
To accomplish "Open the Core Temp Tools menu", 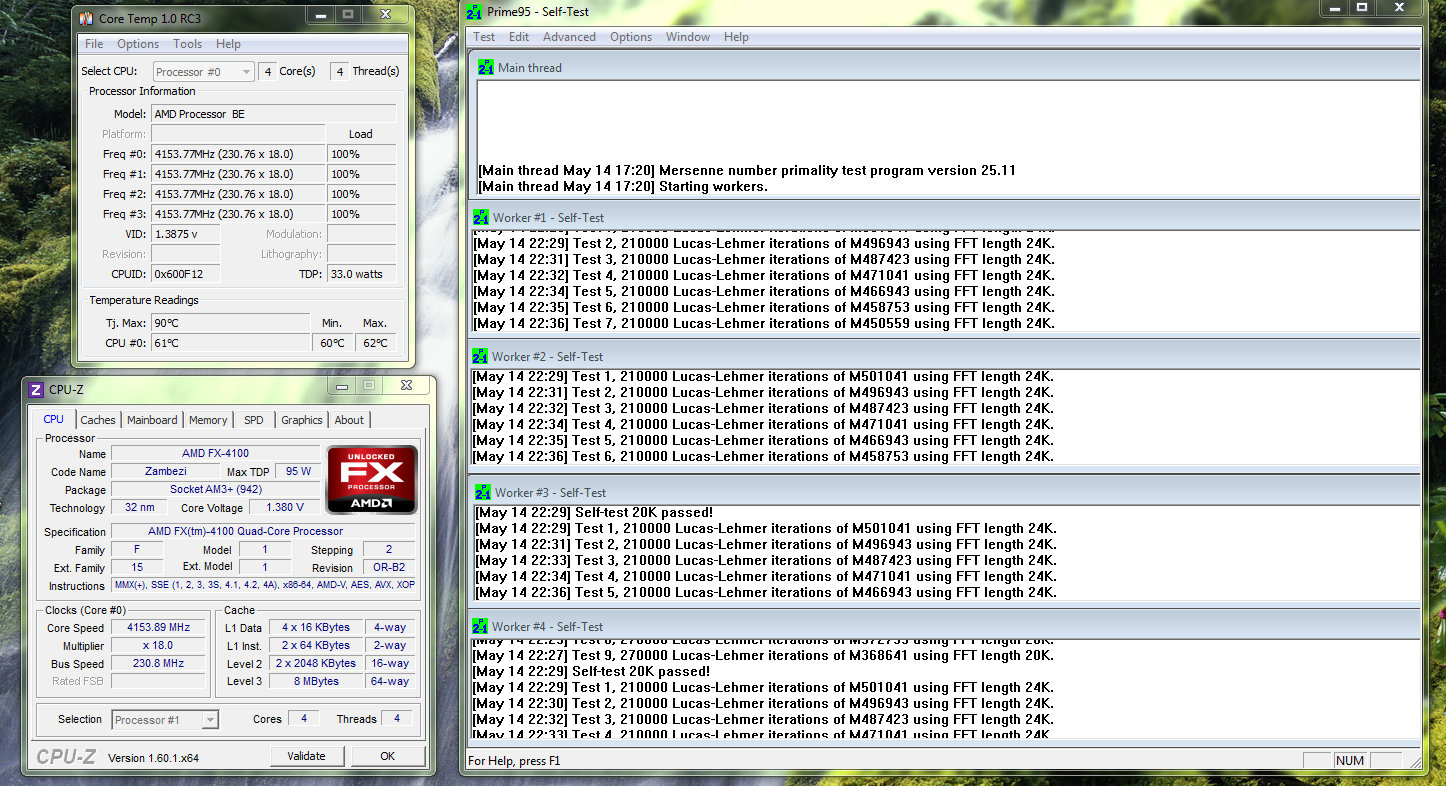I will [188, 44].
